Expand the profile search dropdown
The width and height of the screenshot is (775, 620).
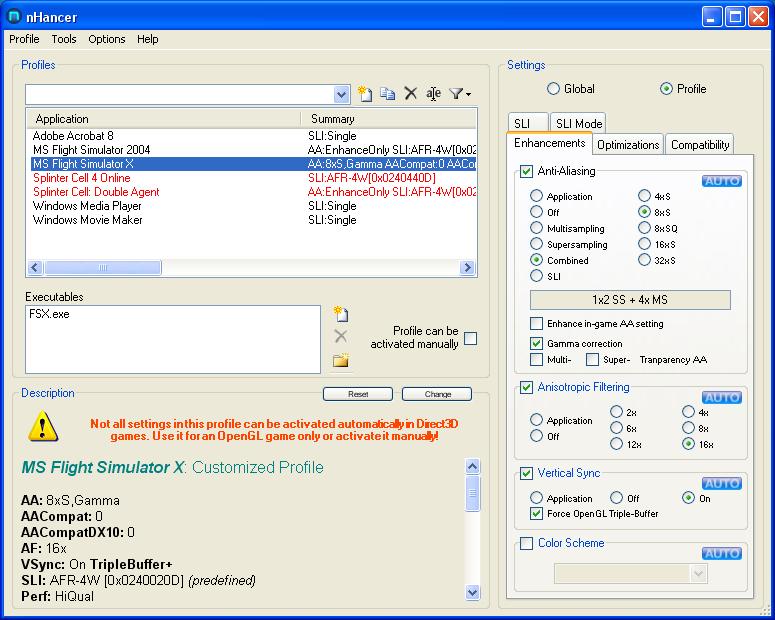click(x=341, y=94)
